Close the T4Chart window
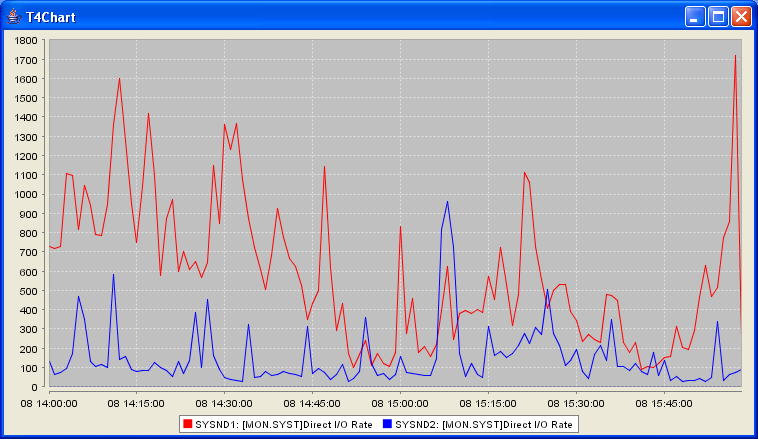 741,17
